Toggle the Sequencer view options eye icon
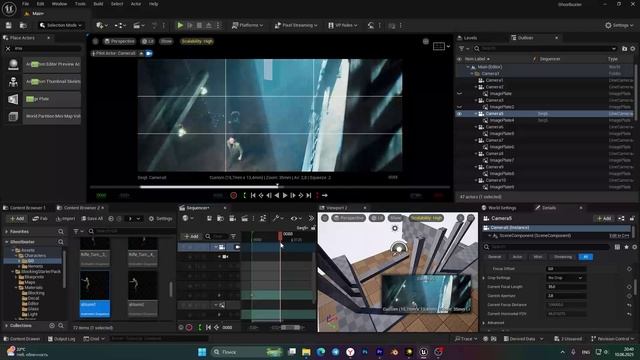The image size is (640, 360). tap(296, 218)
